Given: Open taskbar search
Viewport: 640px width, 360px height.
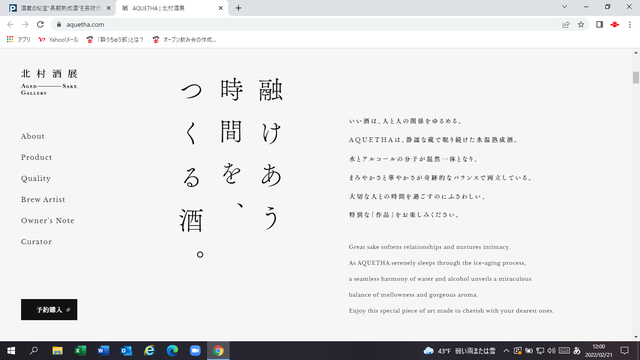Looking at the screenshot, I should [34, 351].
